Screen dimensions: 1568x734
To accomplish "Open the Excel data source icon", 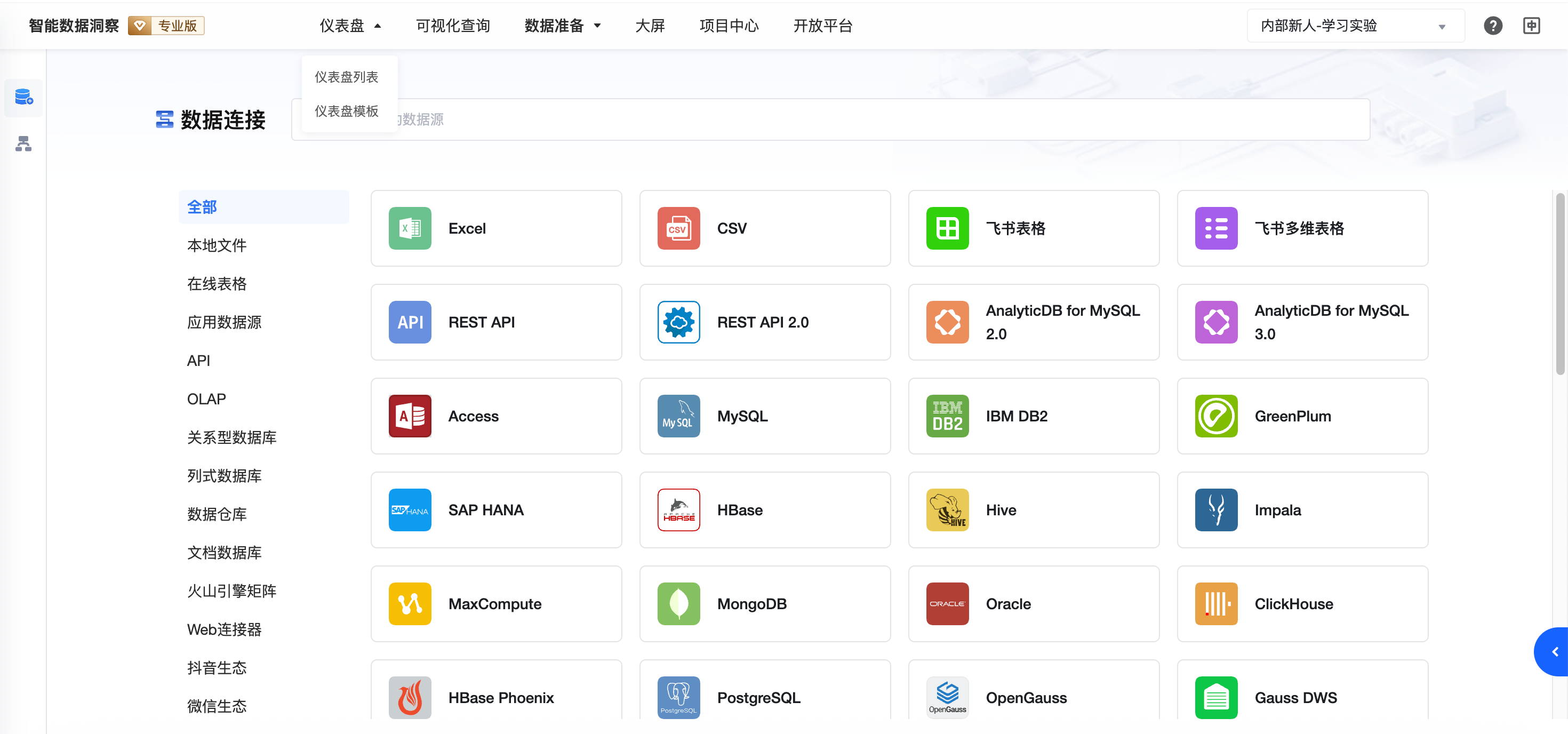I will pos(410,228).
